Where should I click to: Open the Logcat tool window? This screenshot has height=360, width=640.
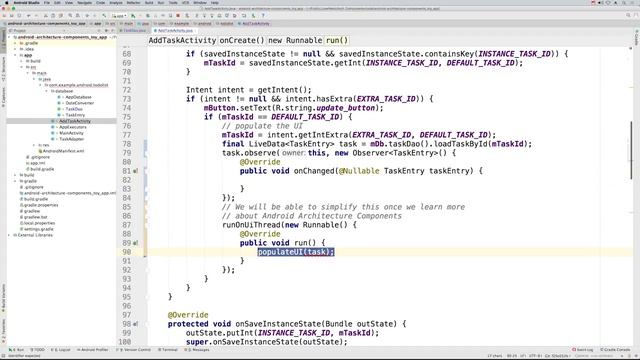point(60,350)
